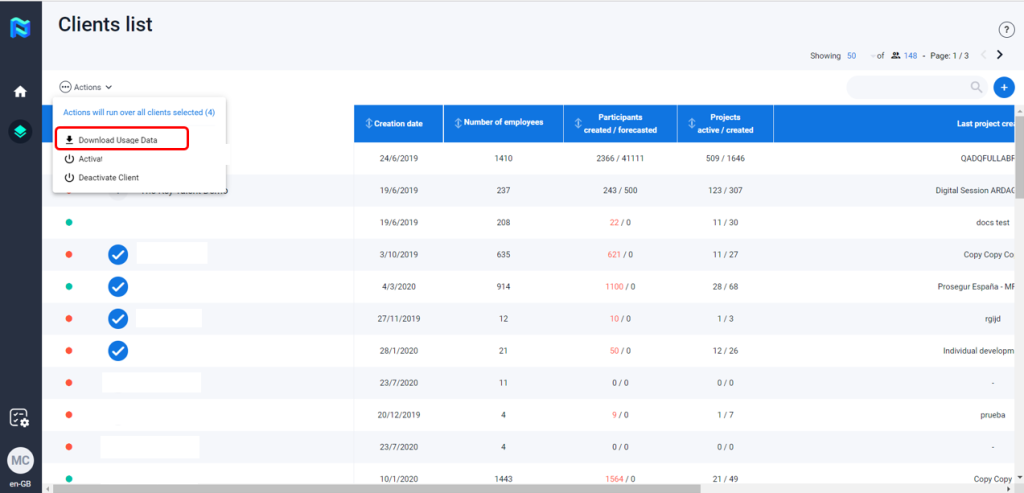Click the search magnifier icon
This screenshot has width=1024, height=493.
[976, 88]
